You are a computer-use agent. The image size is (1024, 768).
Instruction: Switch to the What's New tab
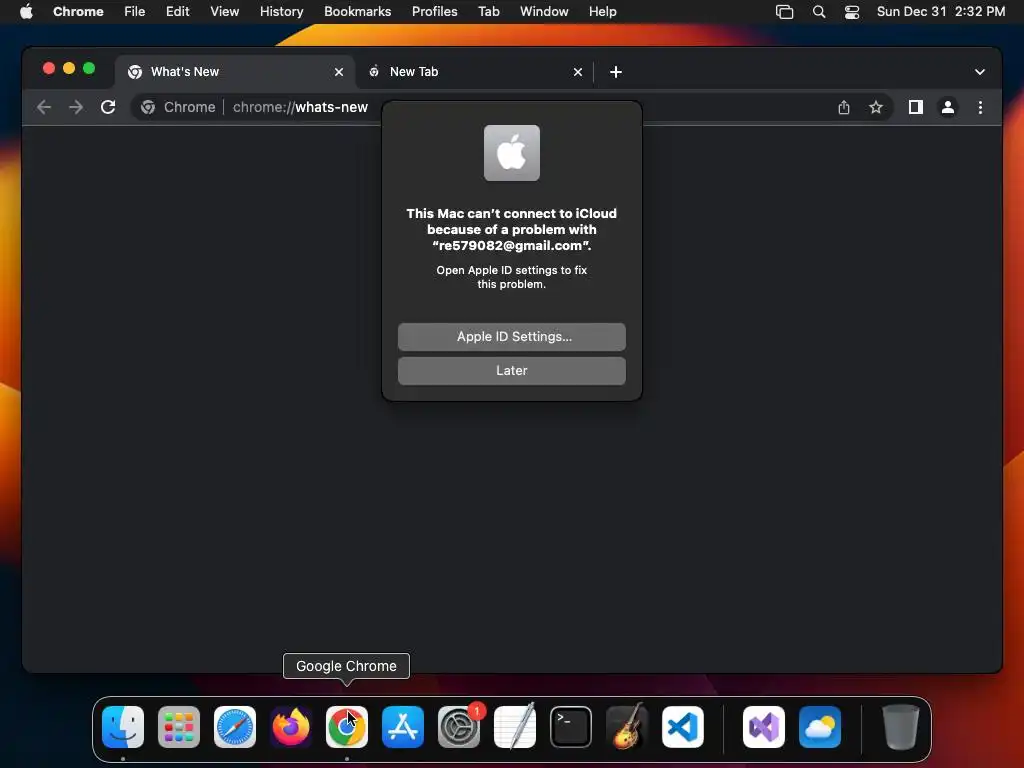click(x=235, y=72)
